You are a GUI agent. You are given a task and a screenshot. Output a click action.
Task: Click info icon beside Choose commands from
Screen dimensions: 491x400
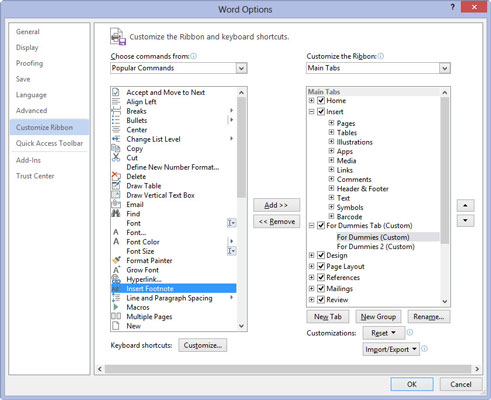coord(193,56)
